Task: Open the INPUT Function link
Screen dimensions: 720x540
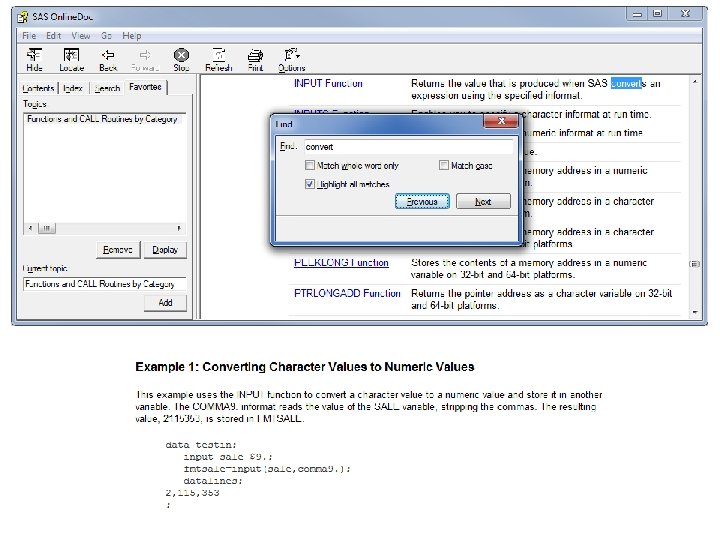Action: pyautogui.click(x=328, y=84)
